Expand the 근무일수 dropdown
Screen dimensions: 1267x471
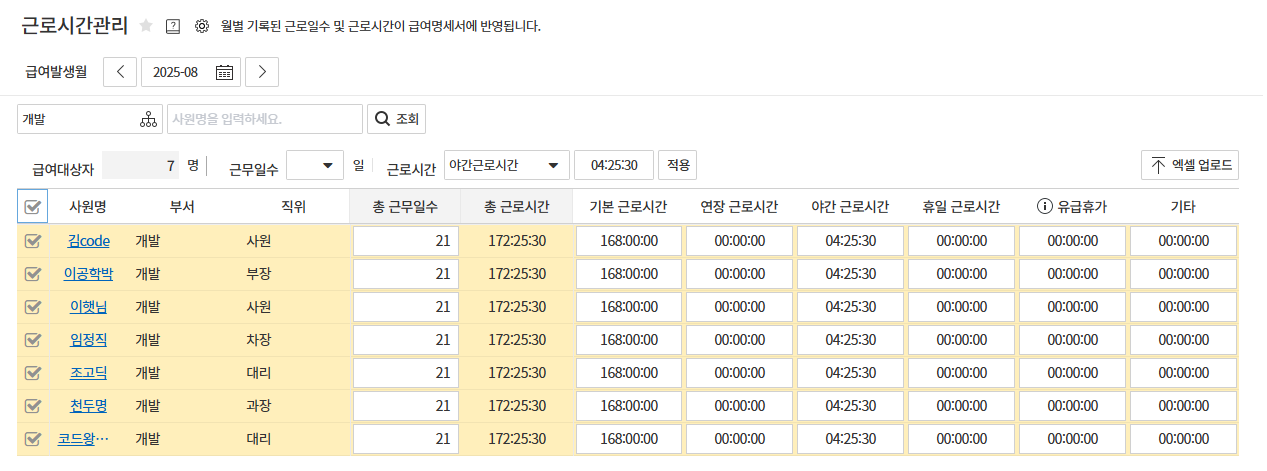click(315, 165)
